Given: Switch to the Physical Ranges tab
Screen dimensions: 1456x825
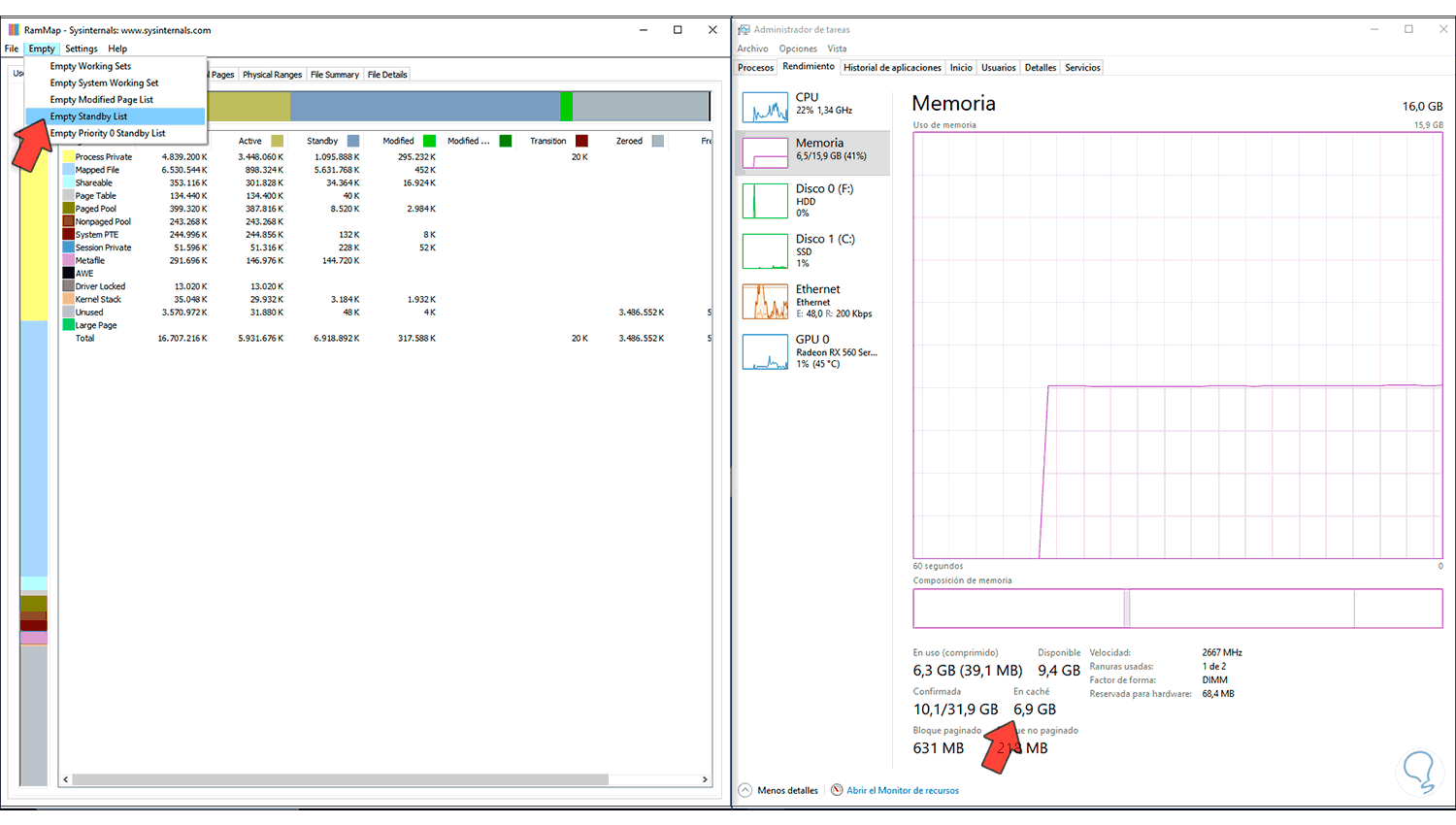Looking at the screenshot, I should (272, 75).
